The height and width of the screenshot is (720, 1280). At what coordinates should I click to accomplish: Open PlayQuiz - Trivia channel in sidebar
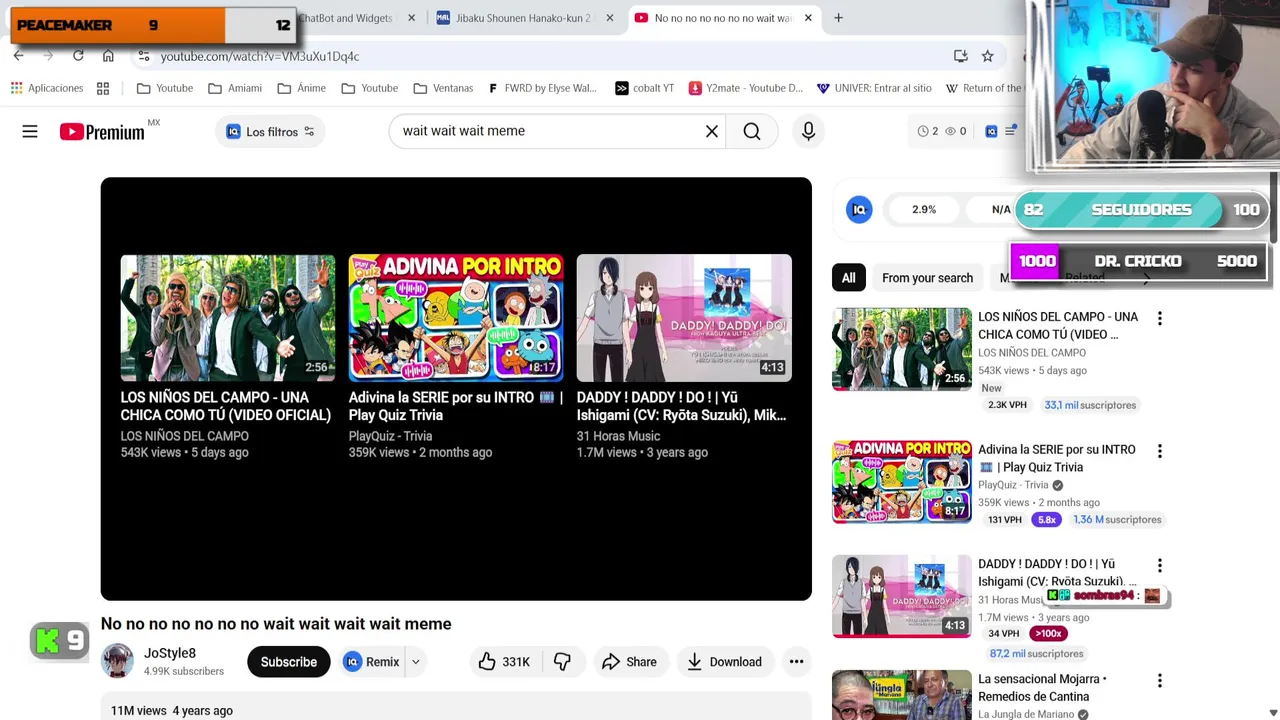click(1013, 485)
